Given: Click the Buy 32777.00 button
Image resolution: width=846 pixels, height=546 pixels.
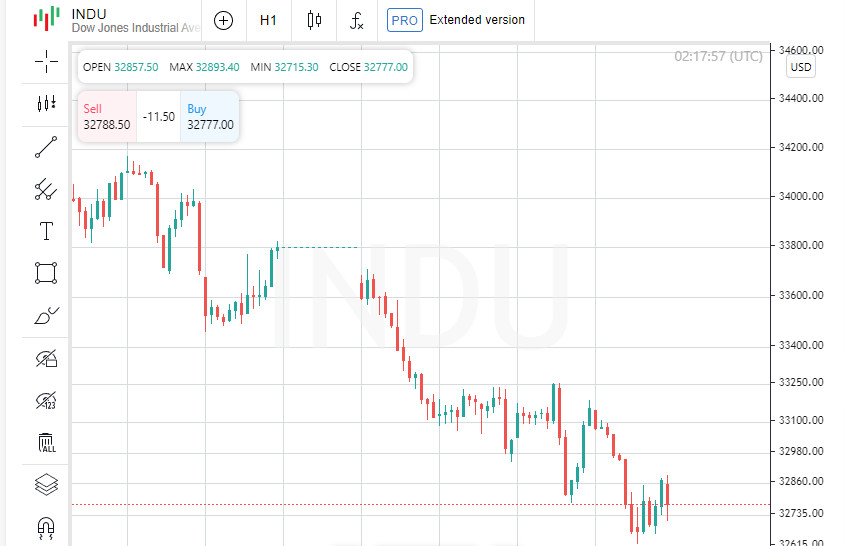Looking at the screenshot, I should click(x=210, y=117).
